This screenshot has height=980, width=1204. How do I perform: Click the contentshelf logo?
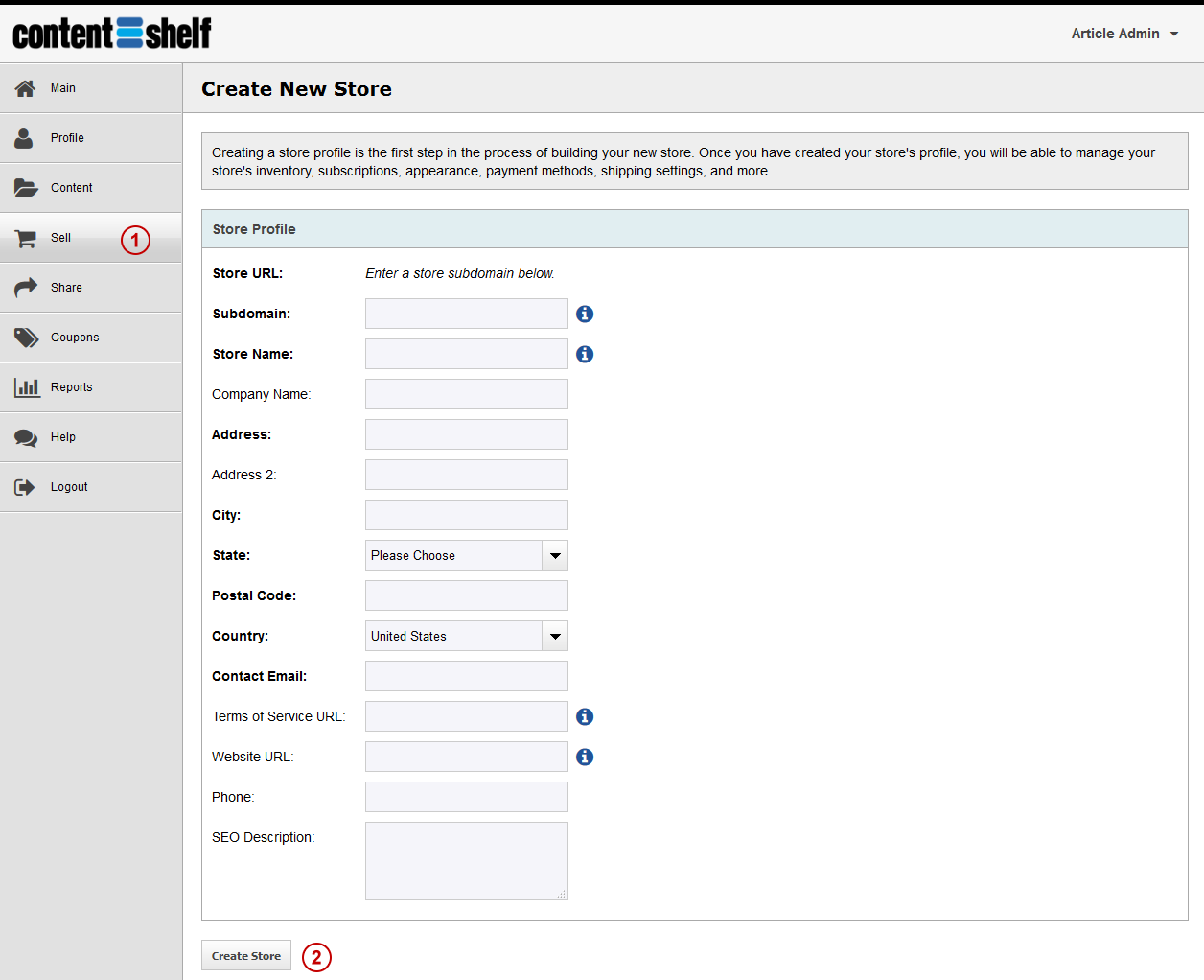pos(112,34)
